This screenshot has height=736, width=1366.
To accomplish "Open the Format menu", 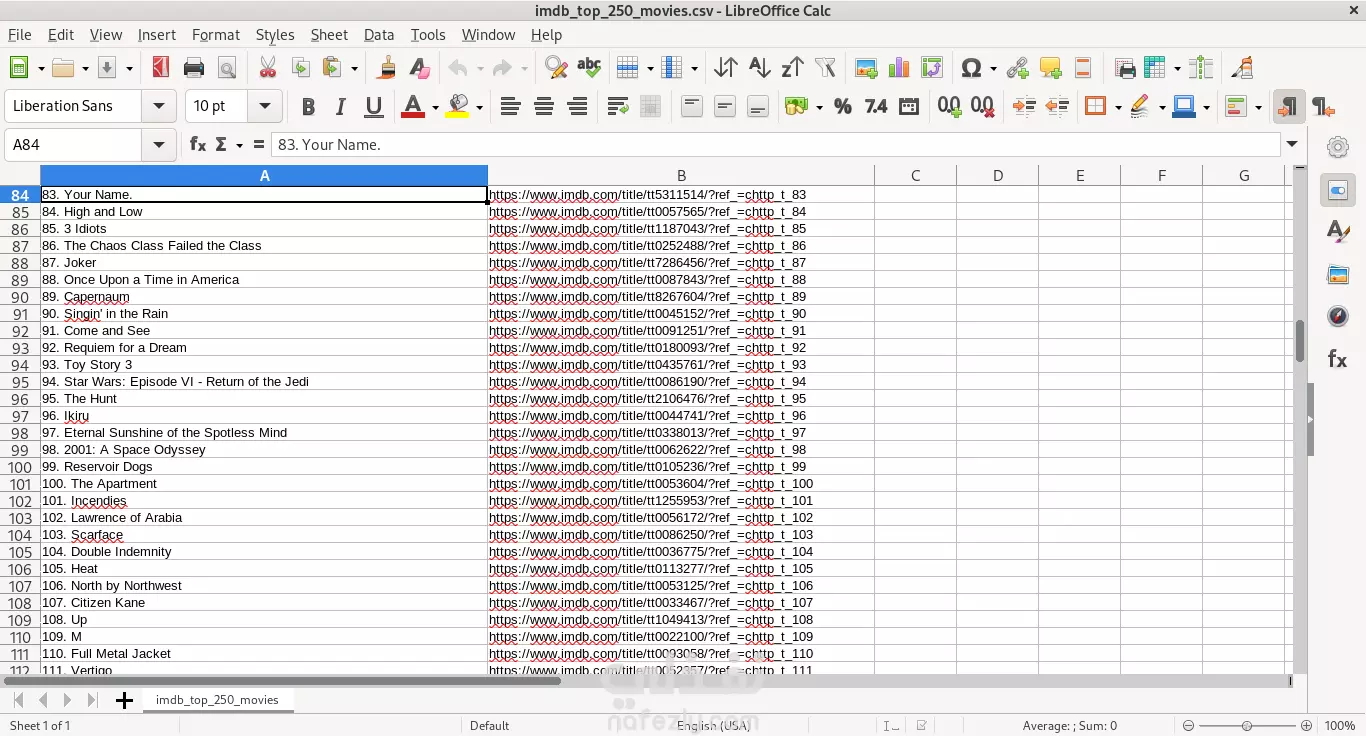I will 216,34.
